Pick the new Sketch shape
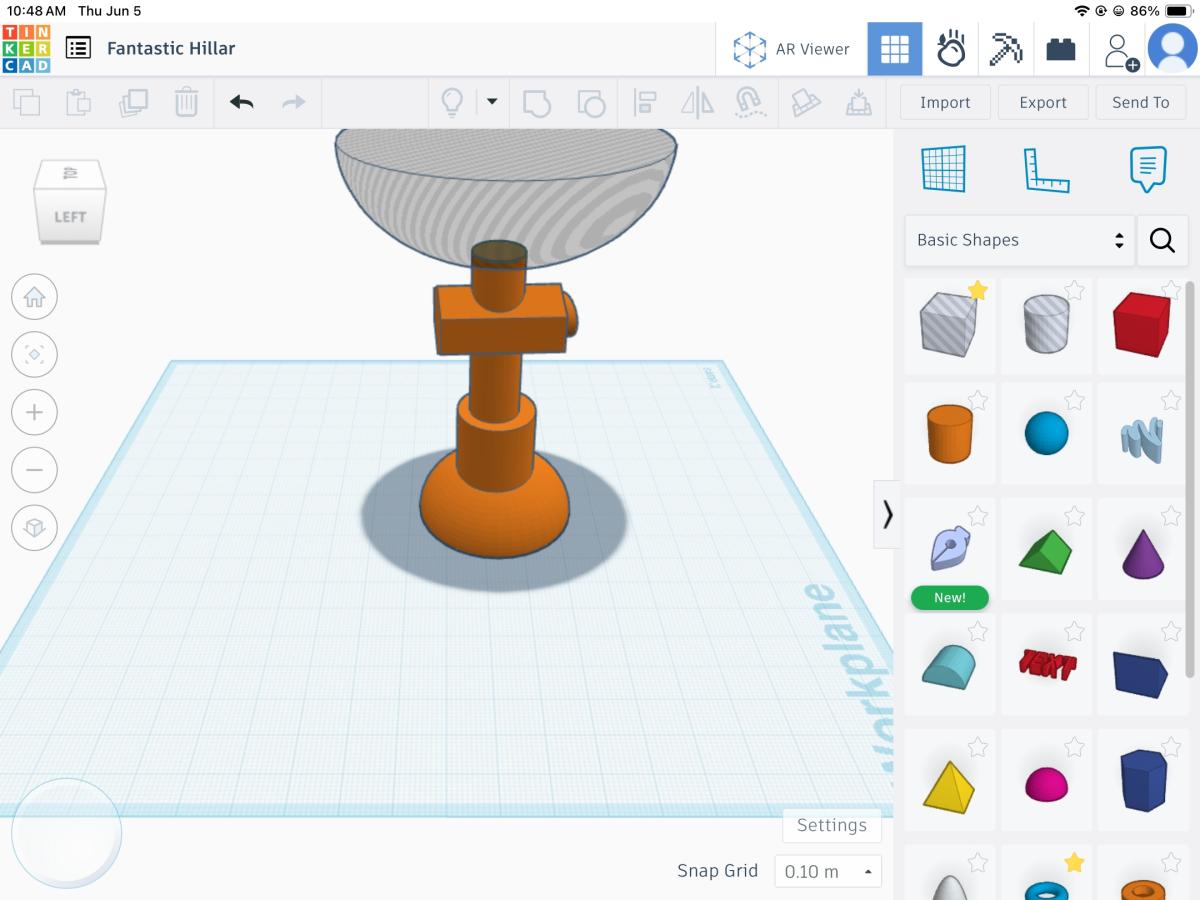 pyautogui.click(x=949, y=550)
